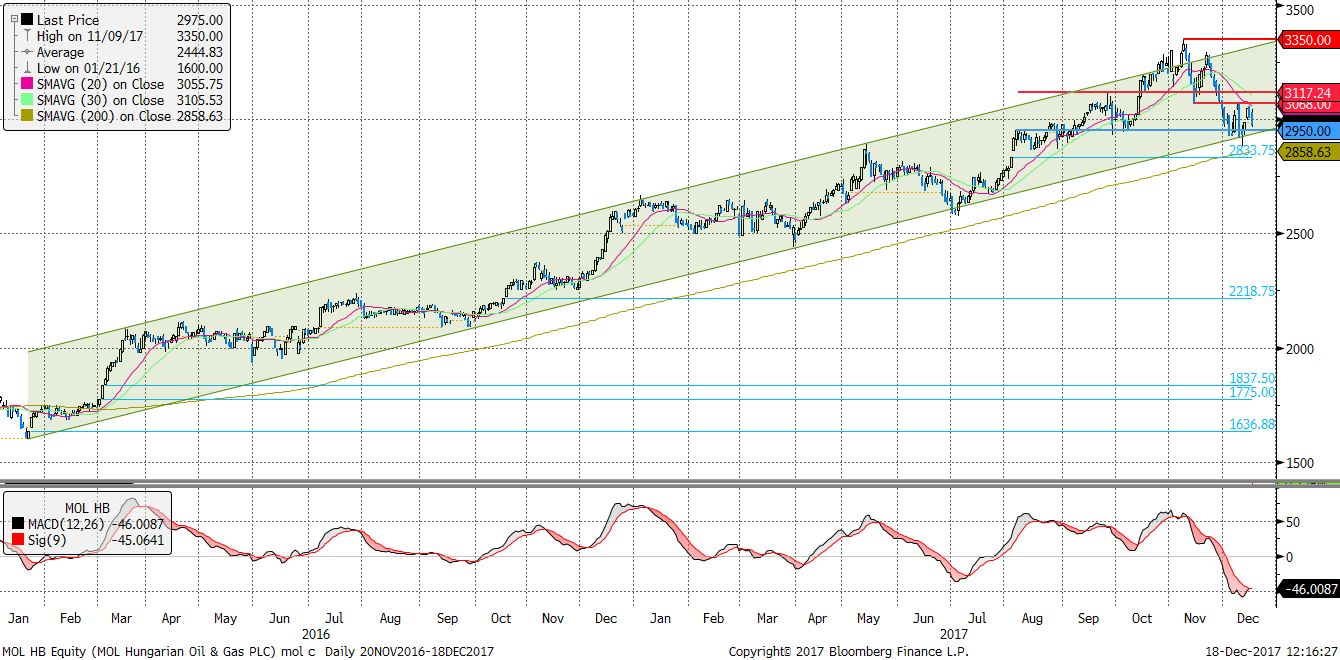Image resolution: width=1340 pixels, height=660 pixels.
Task: Click the red 3350.00 price tag
Action: click(1308, 40)
